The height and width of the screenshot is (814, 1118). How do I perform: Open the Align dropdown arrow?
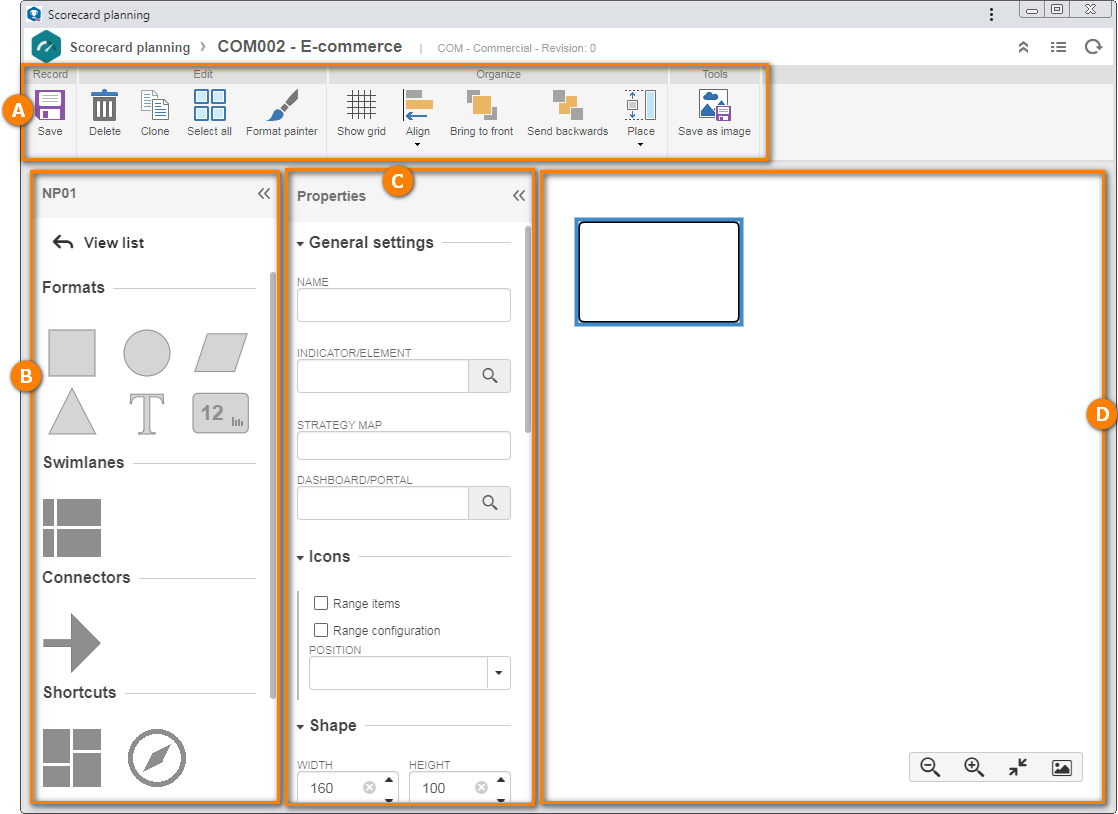click(x=418, y=145)
